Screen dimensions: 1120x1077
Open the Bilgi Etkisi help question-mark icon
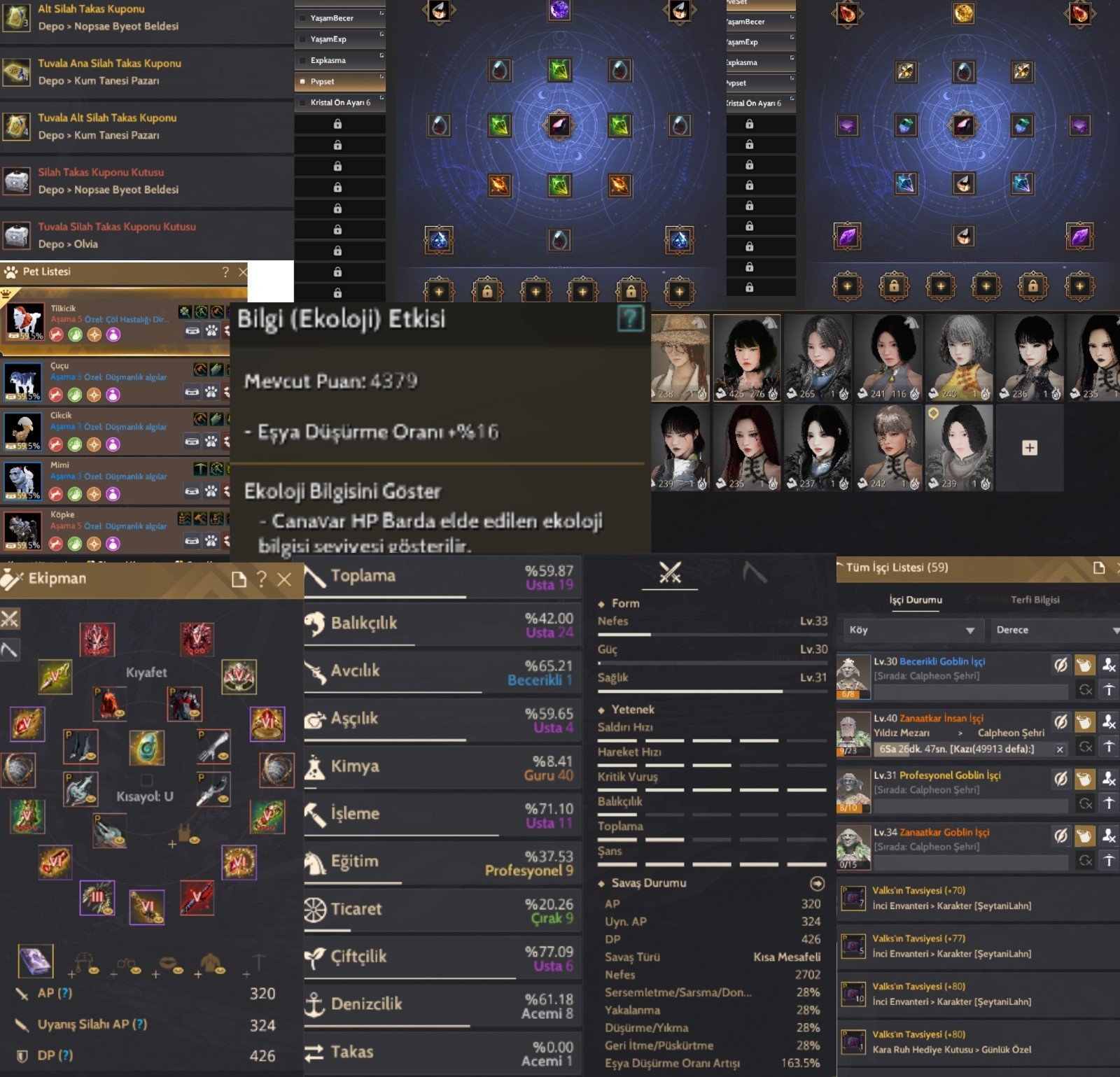coord(630,319)
